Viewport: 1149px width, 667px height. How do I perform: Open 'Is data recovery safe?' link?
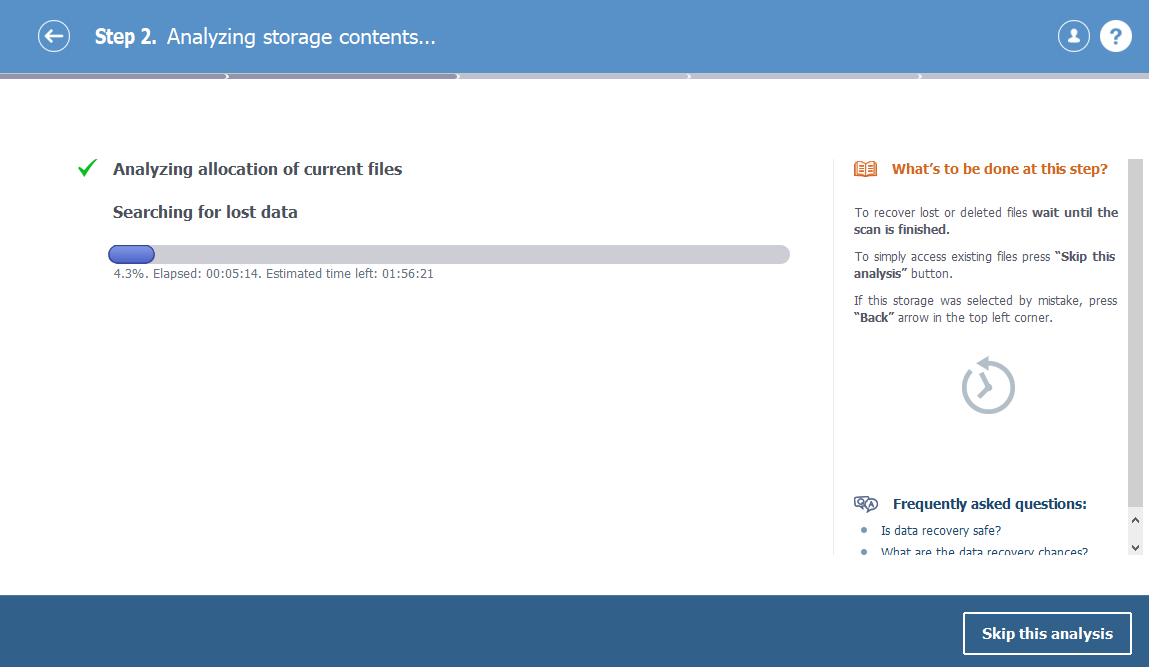(x=940, y=531)
